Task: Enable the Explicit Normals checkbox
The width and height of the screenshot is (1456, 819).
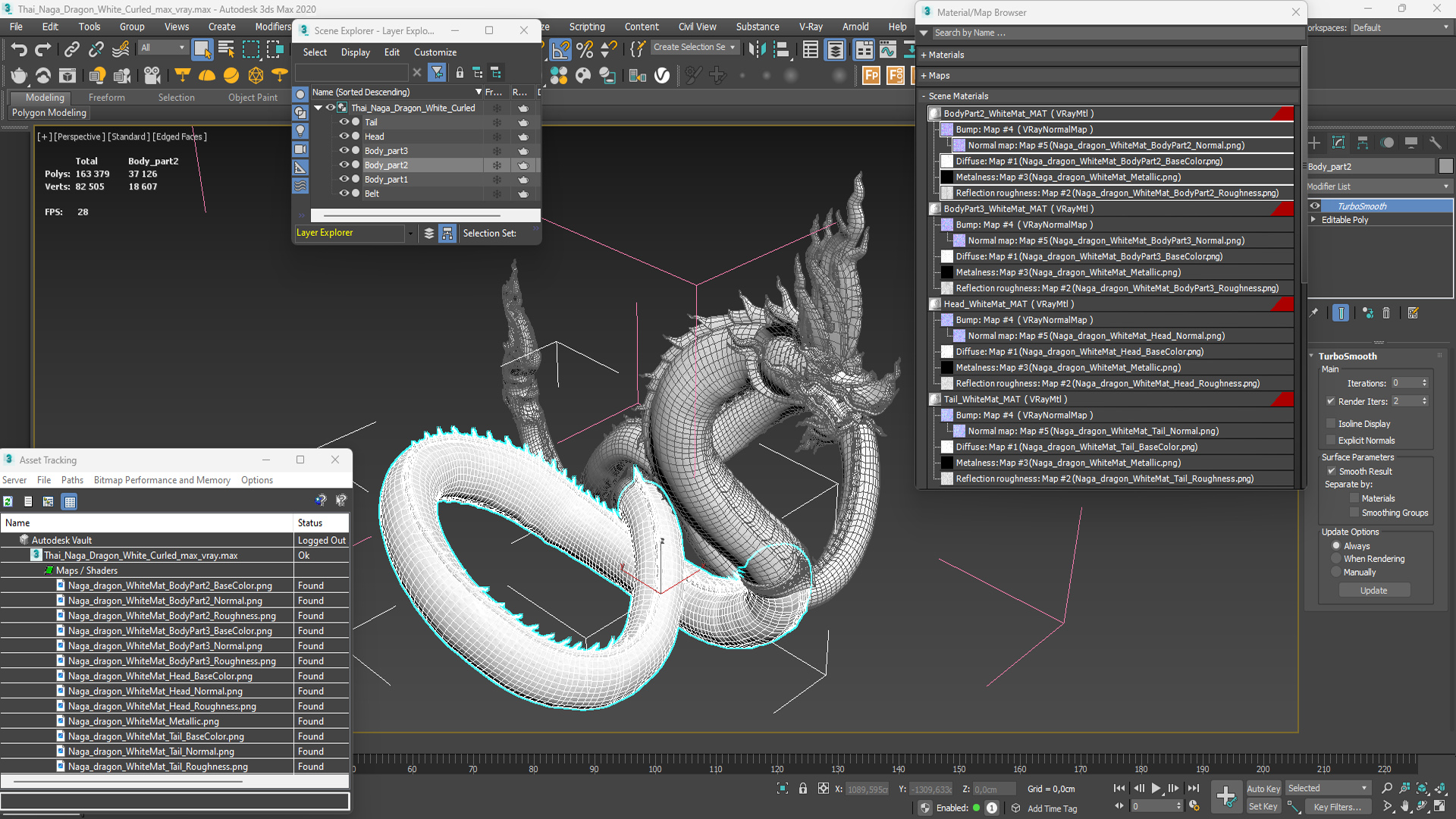Action: pyautogui.click(x=1331, y=441)
